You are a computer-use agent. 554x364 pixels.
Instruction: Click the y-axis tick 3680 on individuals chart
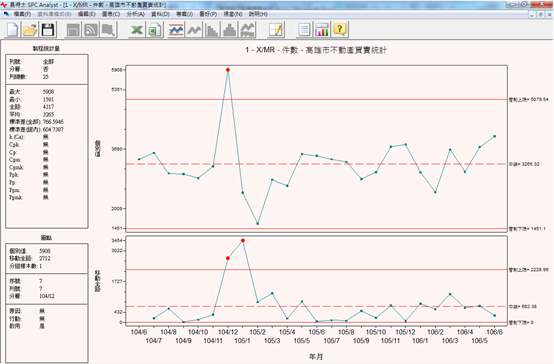tap(117, 149)
